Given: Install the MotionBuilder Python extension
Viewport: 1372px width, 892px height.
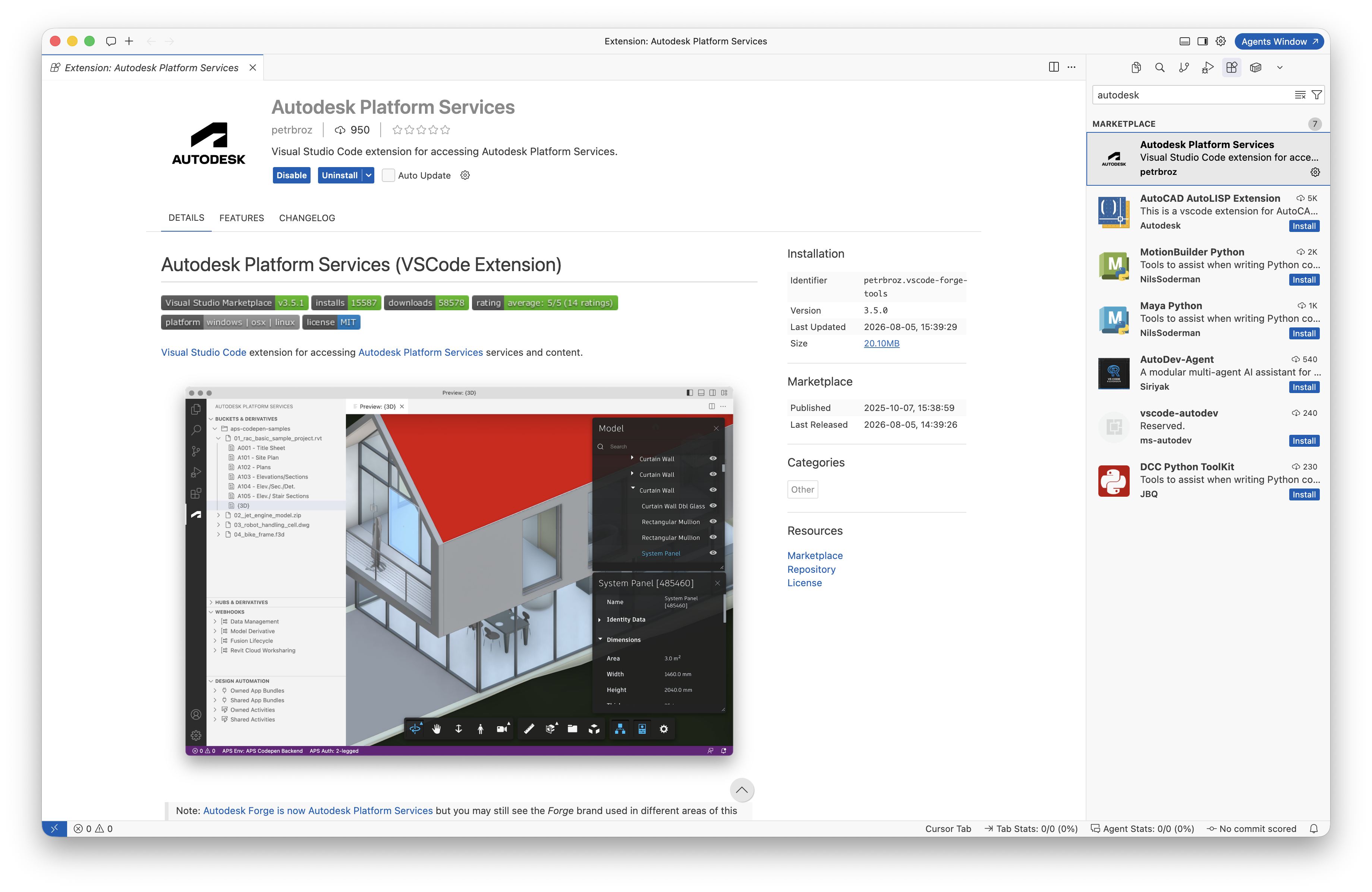Looking at the screenshot, I should coord(1304,280).
